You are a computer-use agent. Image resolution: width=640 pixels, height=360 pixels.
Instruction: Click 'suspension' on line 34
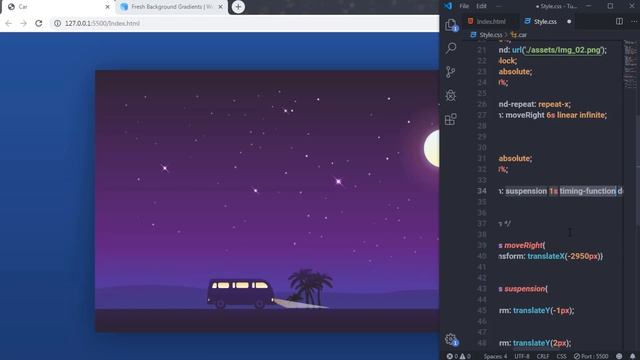pos(526,191)
